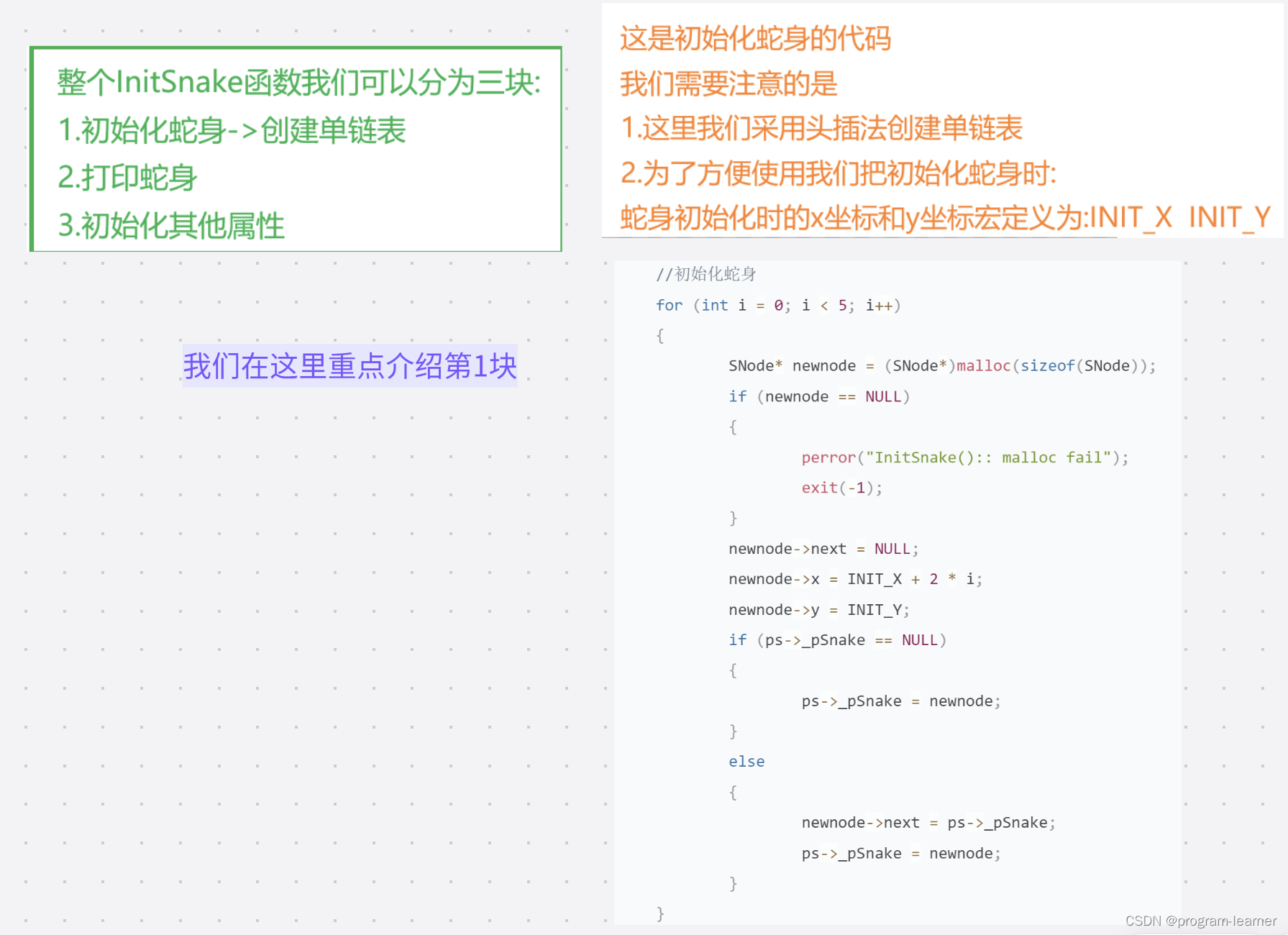Click the line '我们需要注意的是'
The width and height of the screenshot is (1288, 935).
pos(729,83)
